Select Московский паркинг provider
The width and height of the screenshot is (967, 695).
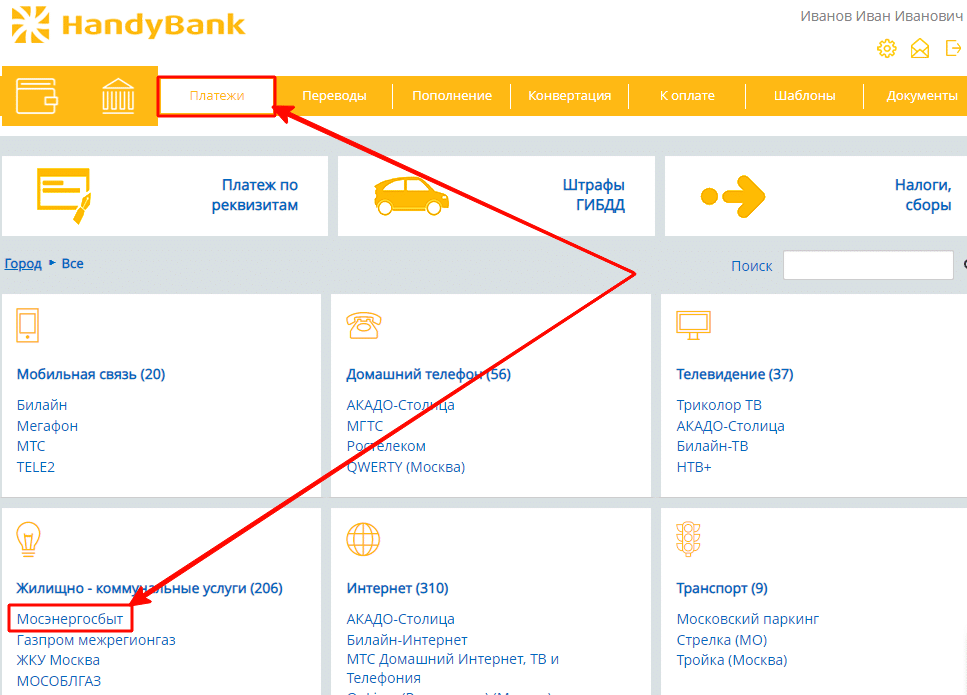(747, 619)
